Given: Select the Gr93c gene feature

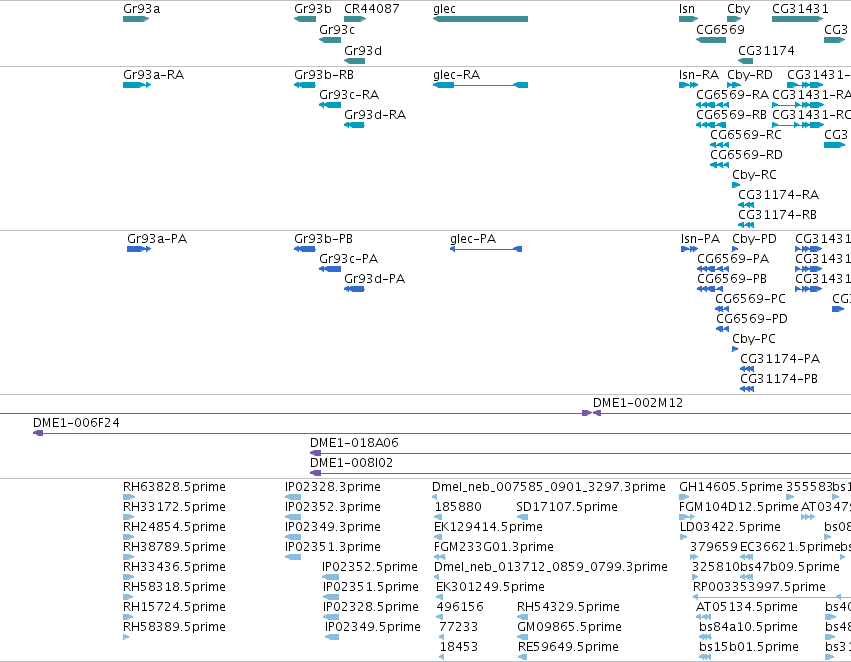Looking at the screenshot, I should (x=330, y=40).
